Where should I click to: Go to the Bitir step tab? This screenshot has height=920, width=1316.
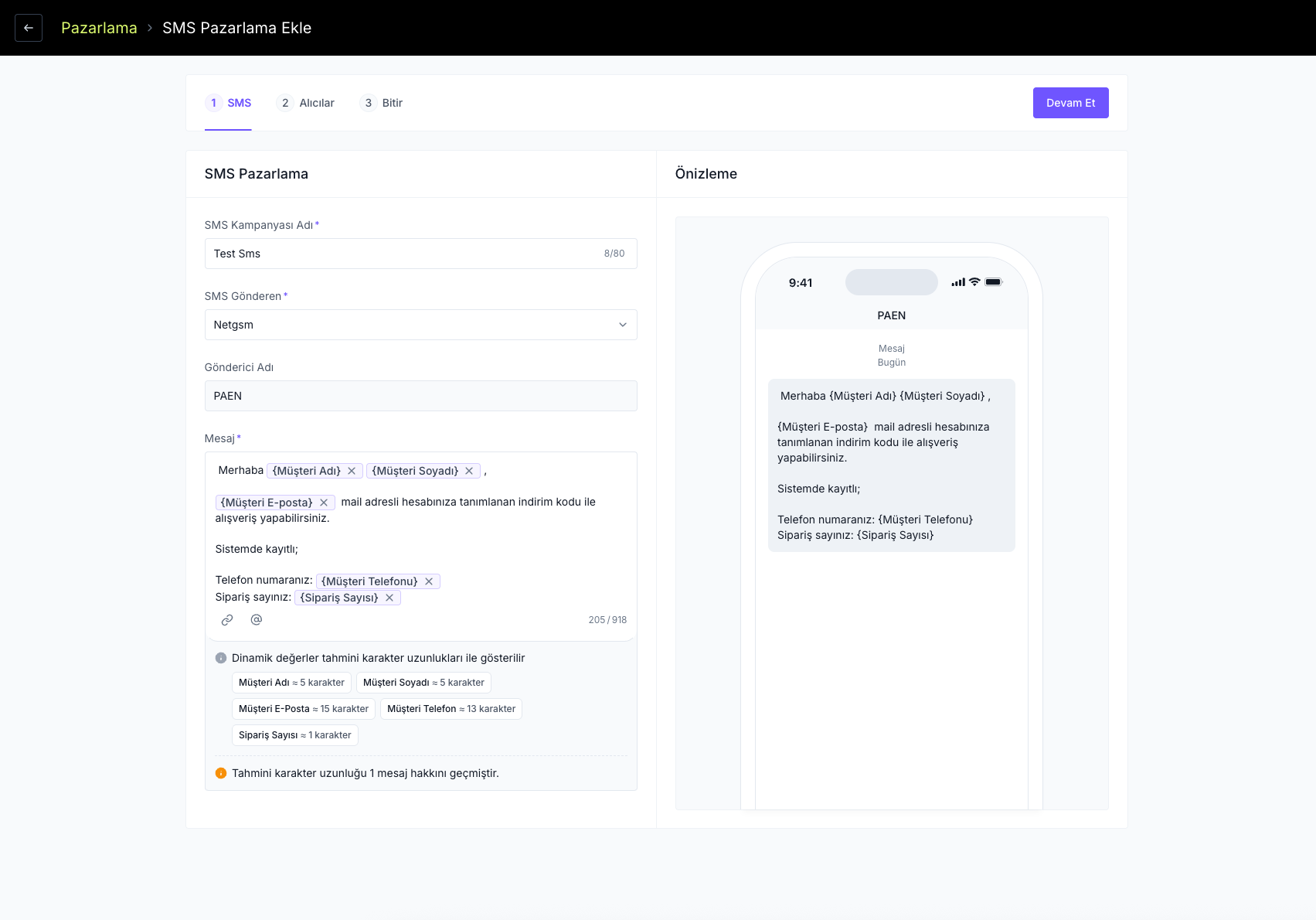(x=381, y=103)
